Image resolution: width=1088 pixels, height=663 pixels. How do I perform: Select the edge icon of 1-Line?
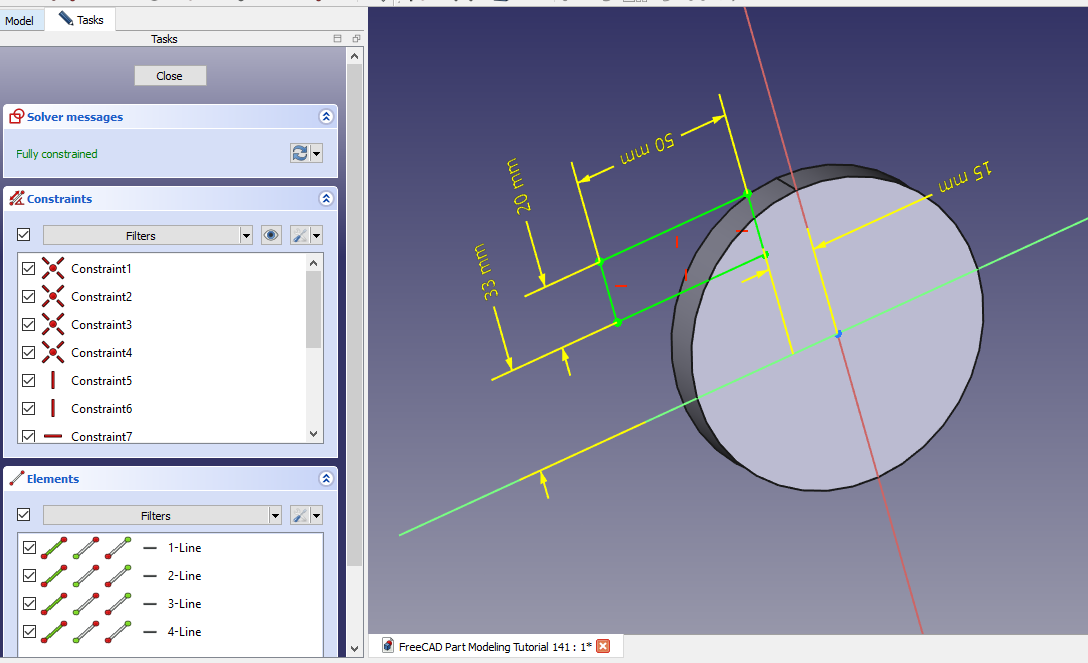pos(55,548)
